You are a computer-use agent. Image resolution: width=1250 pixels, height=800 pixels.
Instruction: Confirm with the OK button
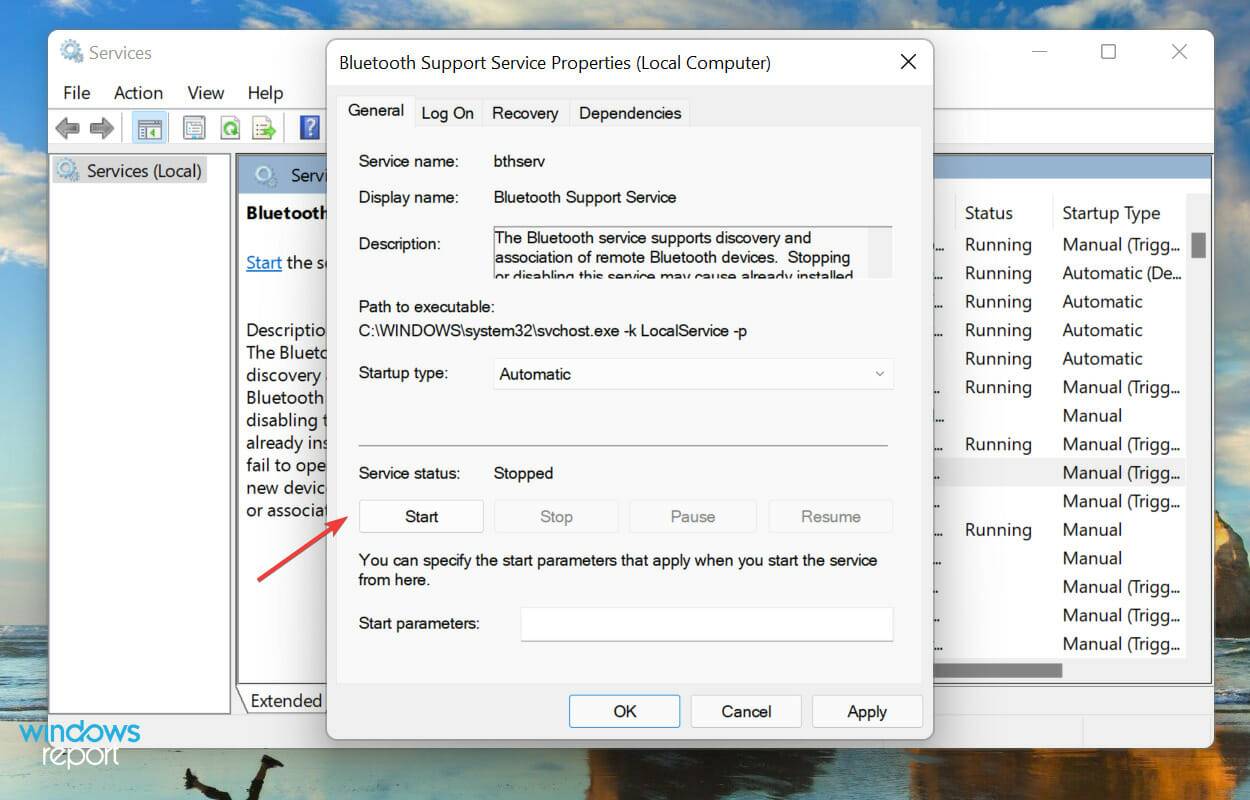(625, 711)
